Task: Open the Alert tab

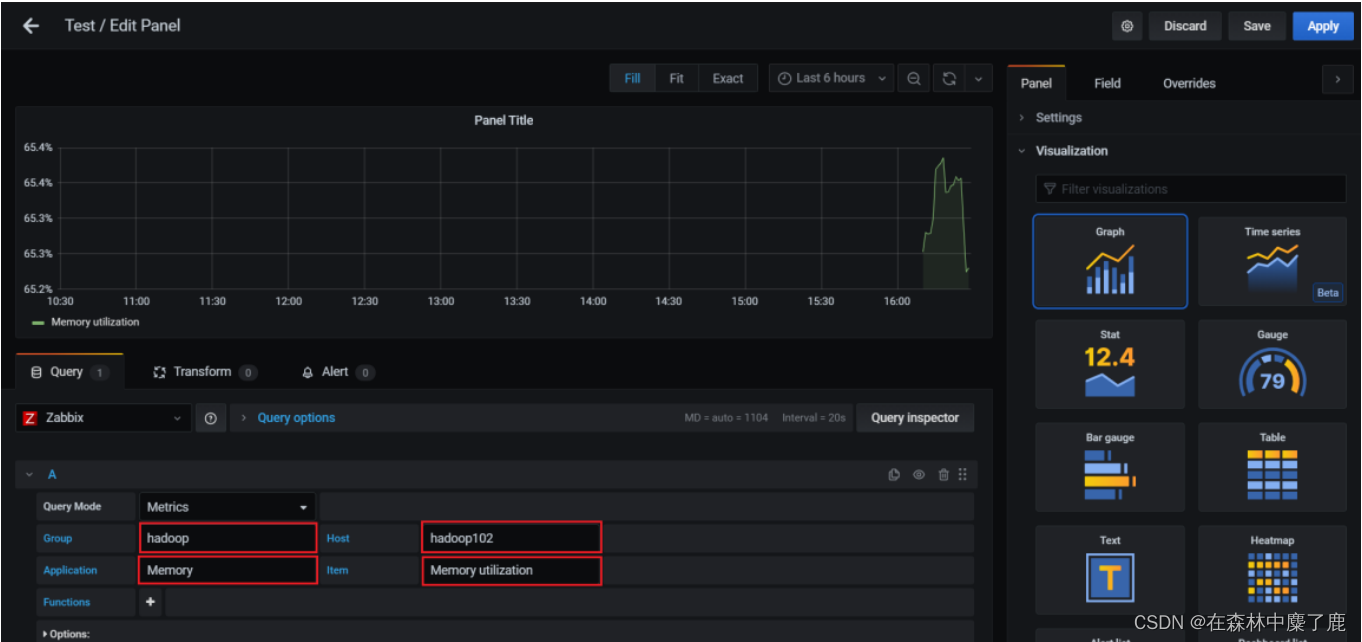Action: point(337,372)
